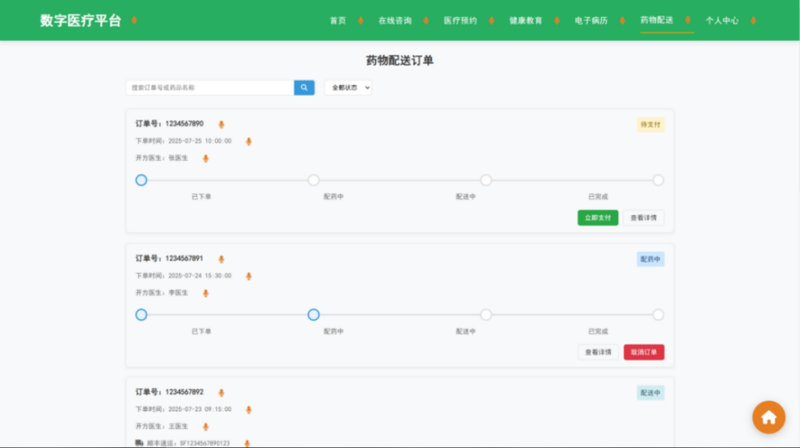Click the microphone icon next to order 1234567891
800x448 pixels.
pos(221,259)
